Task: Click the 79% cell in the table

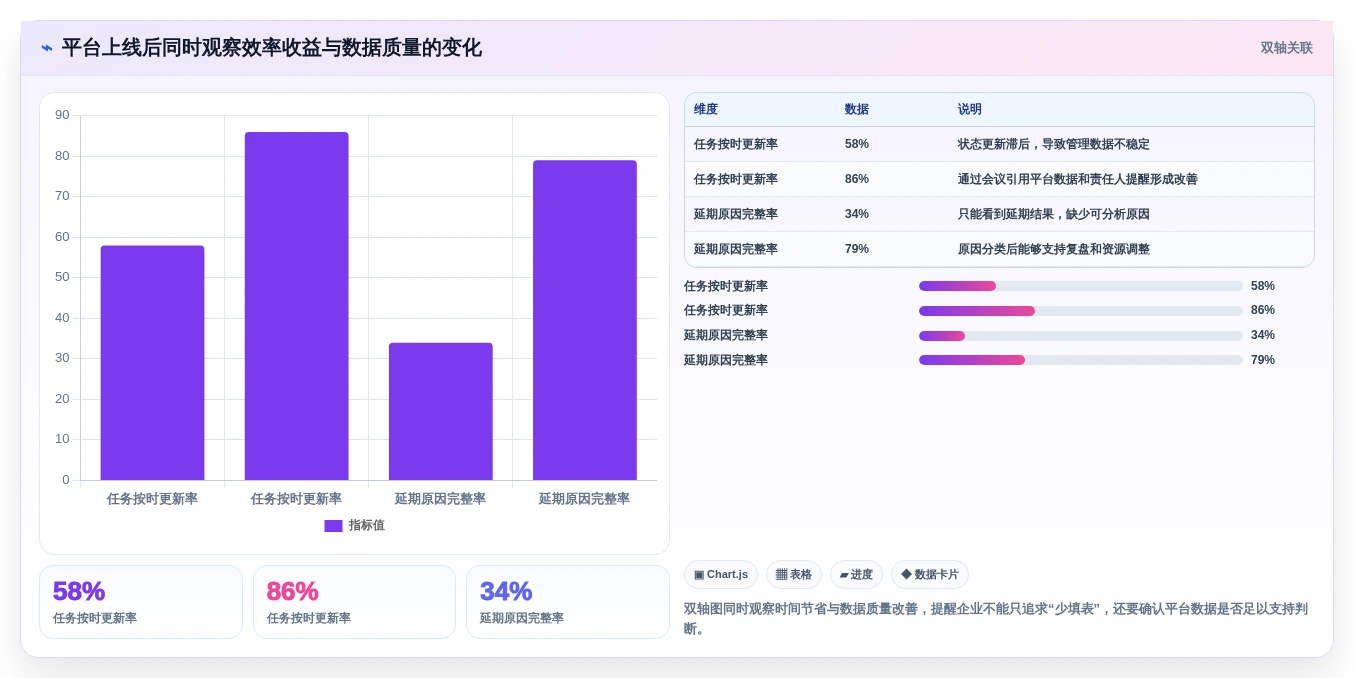Action: point(857,249)
